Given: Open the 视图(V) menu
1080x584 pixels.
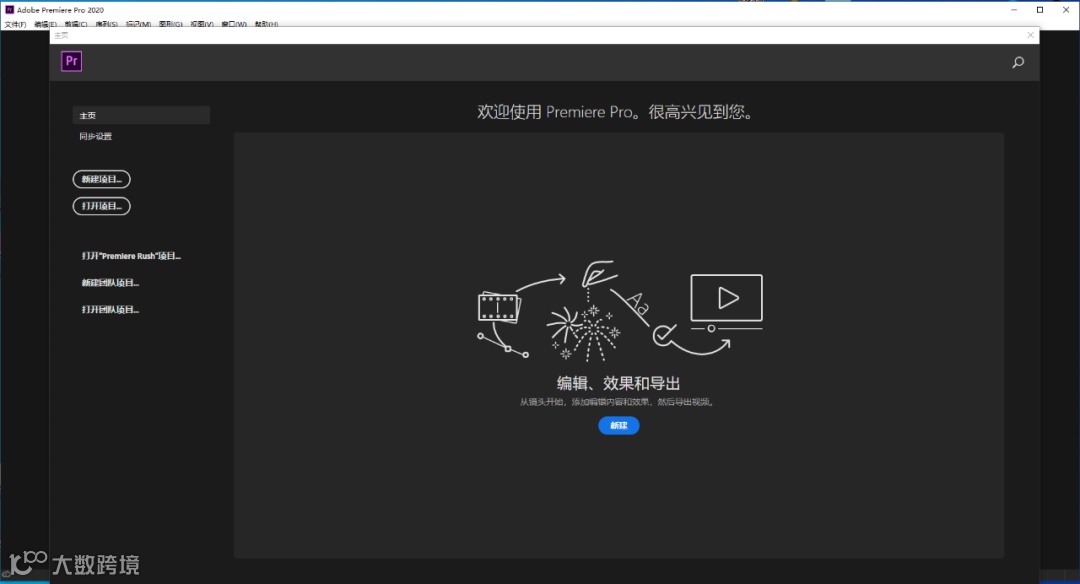Looking at the screenshot, I should pos(202,24).
